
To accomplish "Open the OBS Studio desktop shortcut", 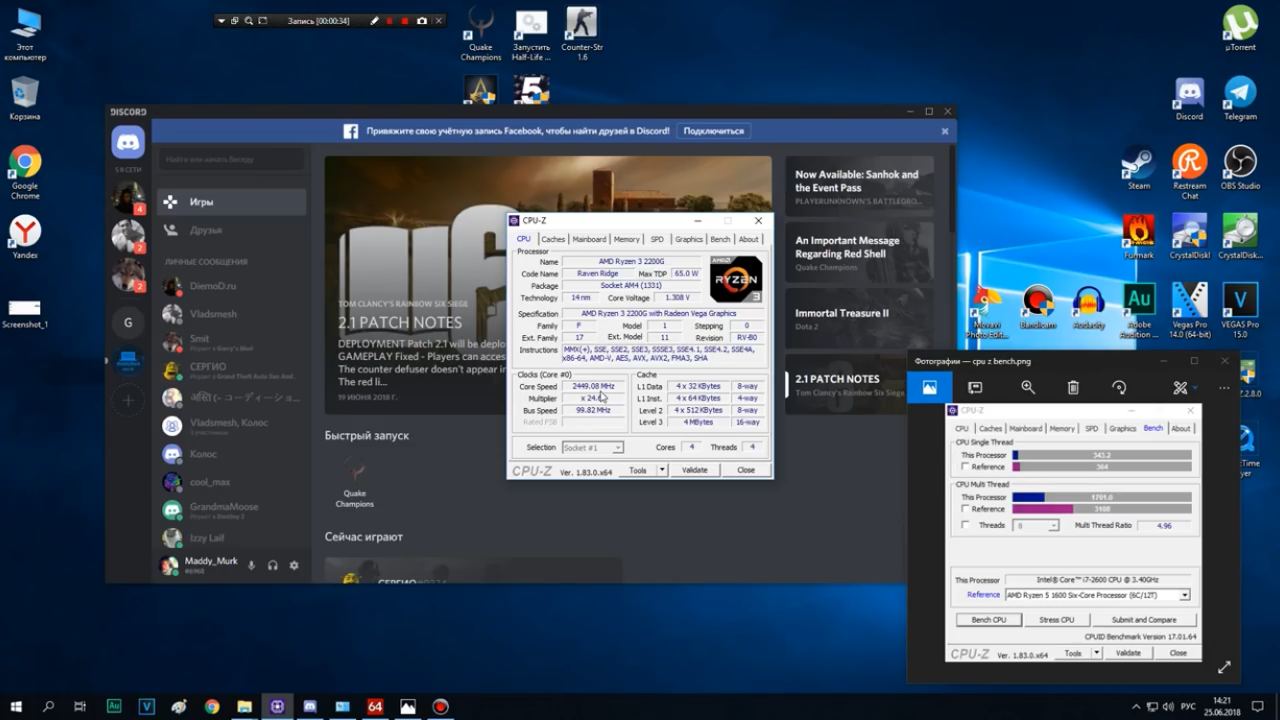I will point(1240,168).
